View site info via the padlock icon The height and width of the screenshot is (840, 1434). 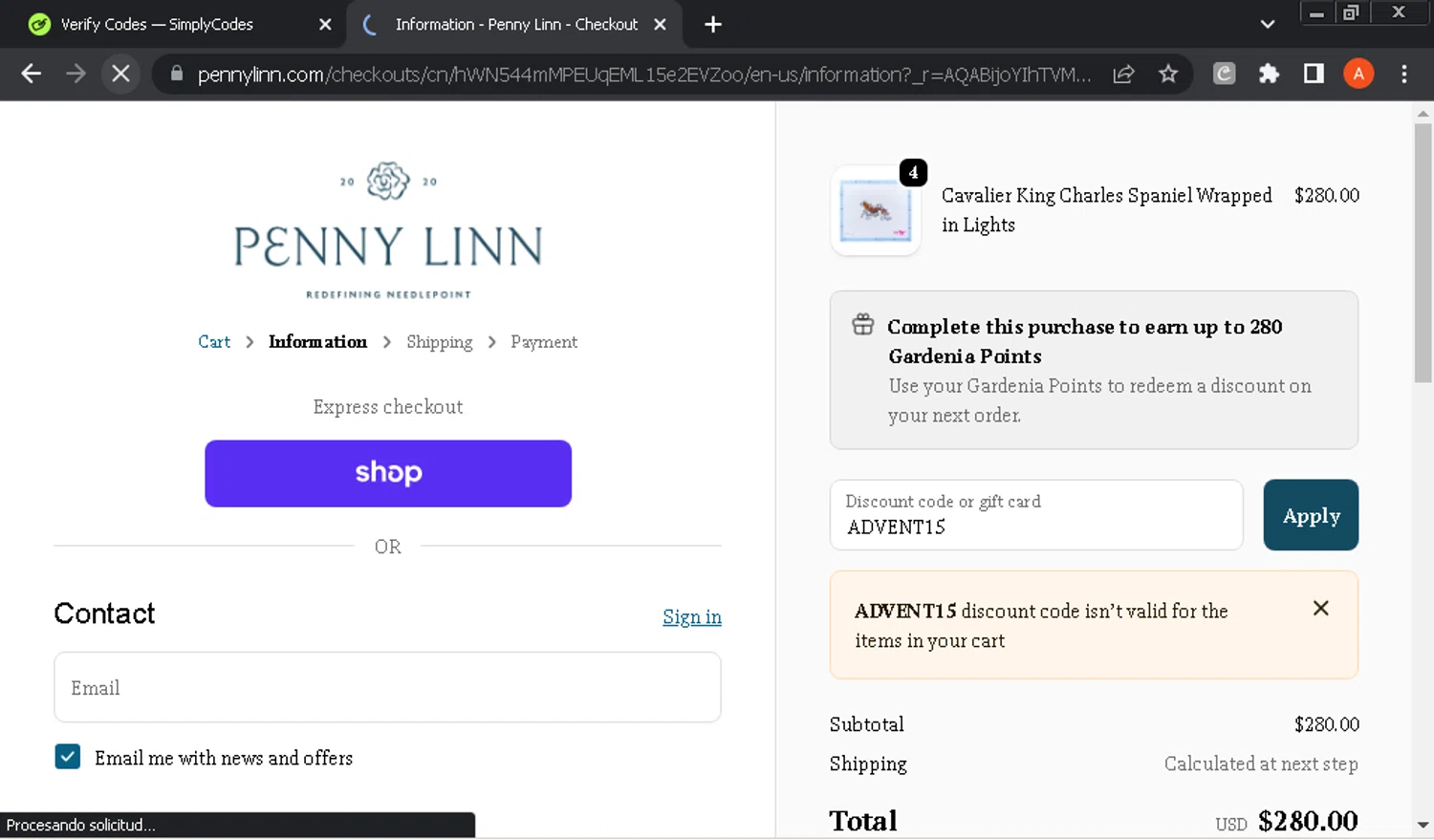pyautogui.click(x=177, y=74)
